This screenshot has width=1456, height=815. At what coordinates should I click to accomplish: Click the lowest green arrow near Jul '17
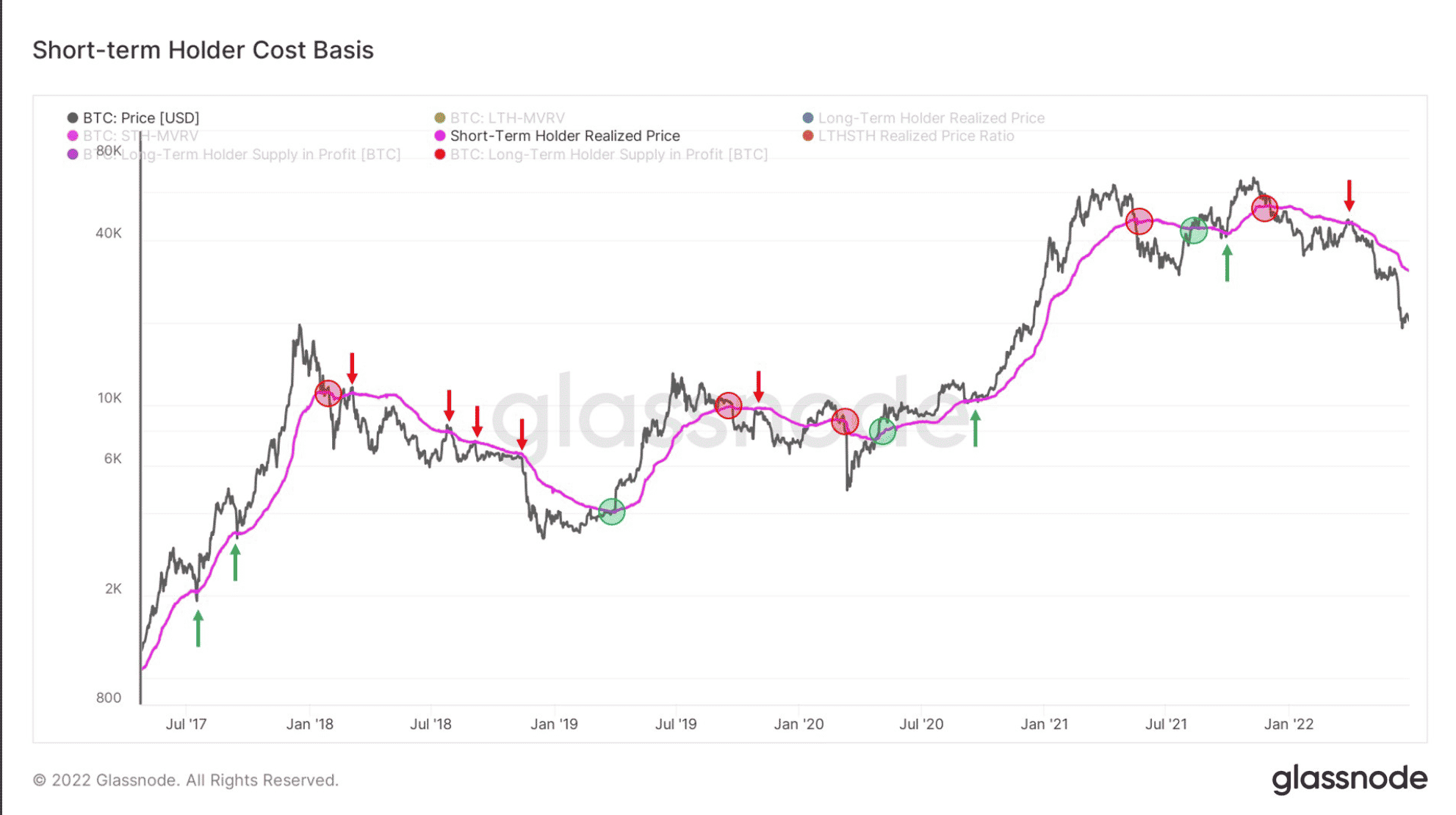coord(198,629)
